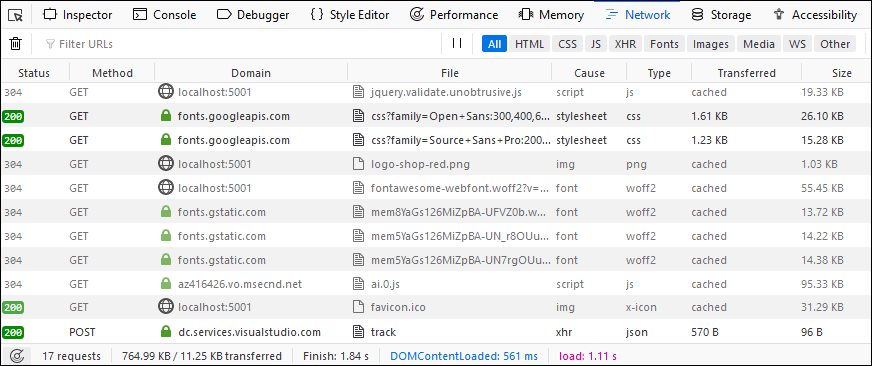The width and height of the screenshot is (872, 366).
Task: Click the az416426.vo.msecnd.net domain cell
Action: click(251, 284)
